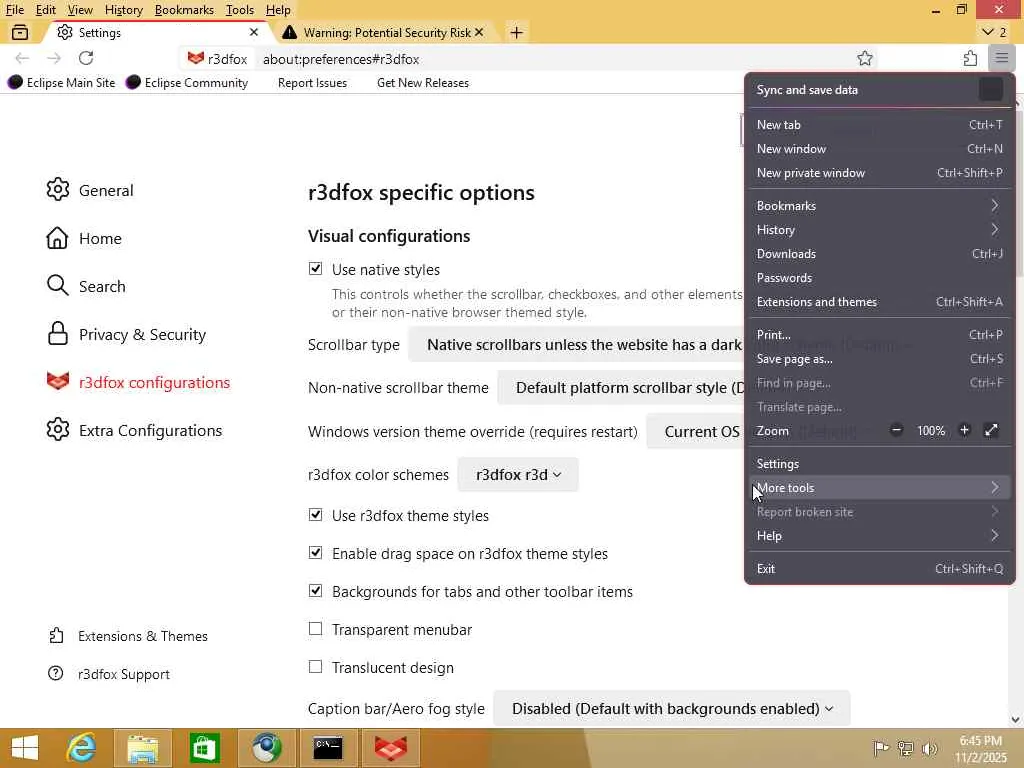1024x768 pixels.
Task: Click the network icon in system tray
Action: (x=905, y=748)
